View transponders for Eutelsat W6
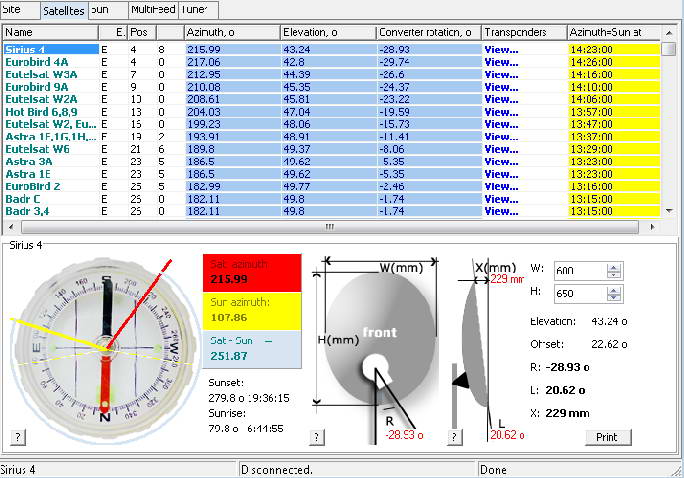 (x=501, y=149)
